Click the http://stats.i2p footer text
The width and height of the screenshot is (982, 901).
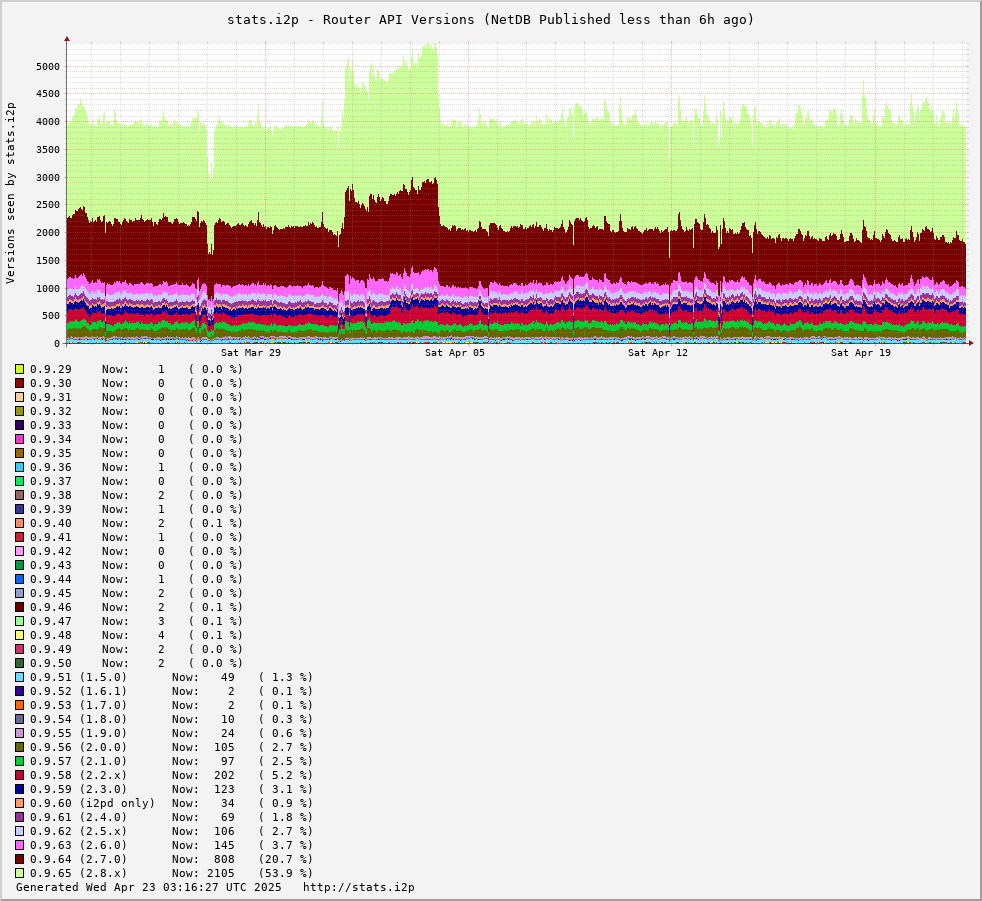pyautogui.click(x=359, y=887)
